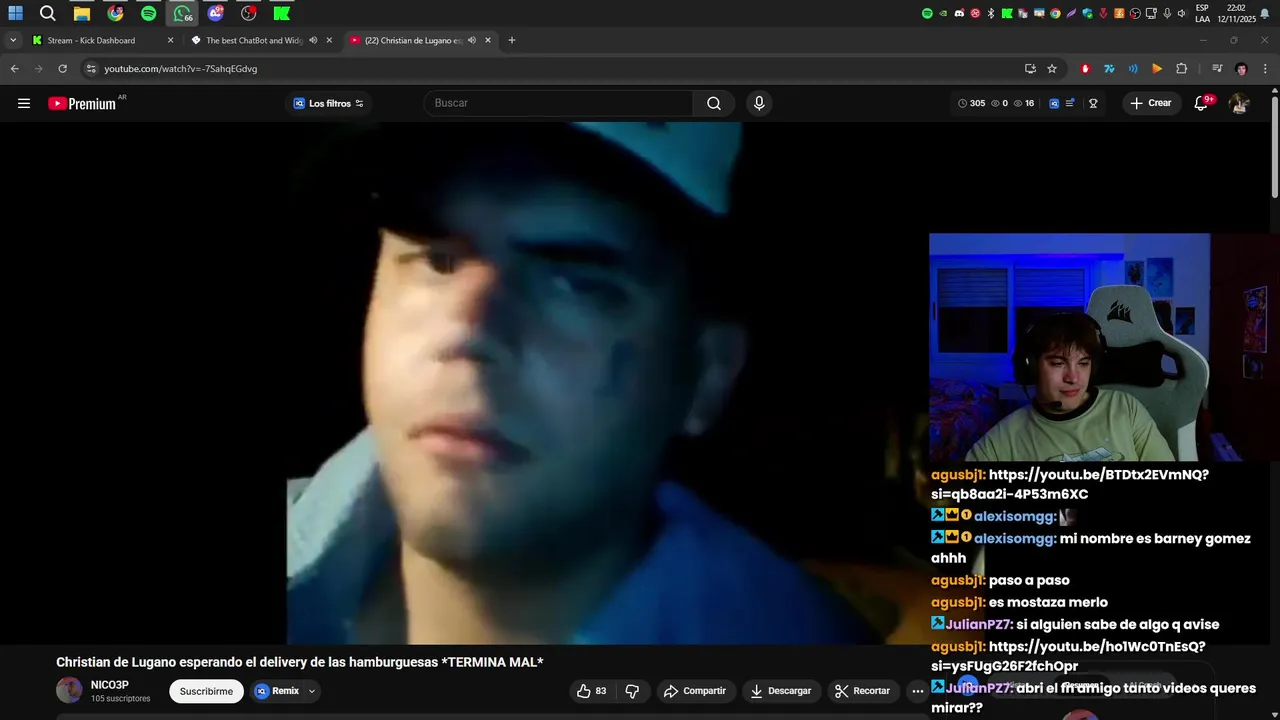1280x720 pixels.
Task: Focus the Buscar search field
Action: pos(558,103)
